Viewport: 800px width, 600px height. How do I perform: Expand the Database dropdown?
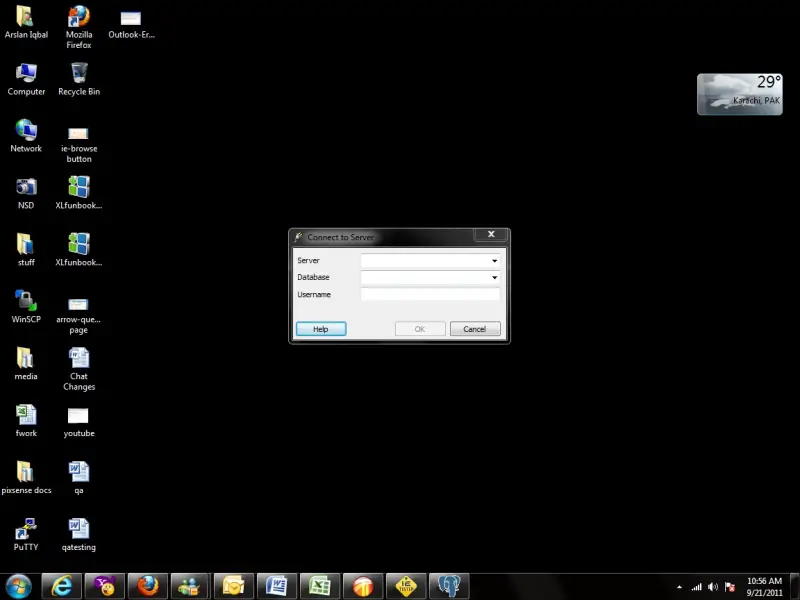(494, 278)
